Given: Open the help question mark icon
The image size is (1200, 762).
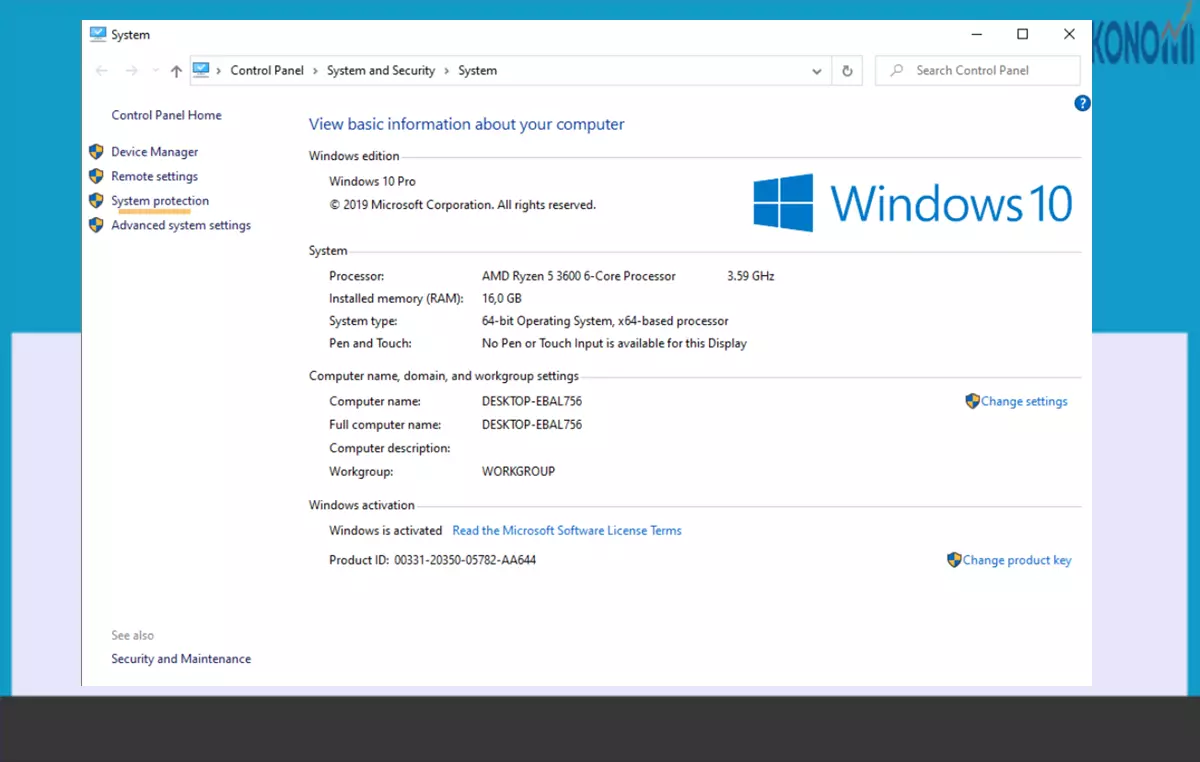Looking at the screenshot, I should pyautogui.click(x=1082, y=103).
